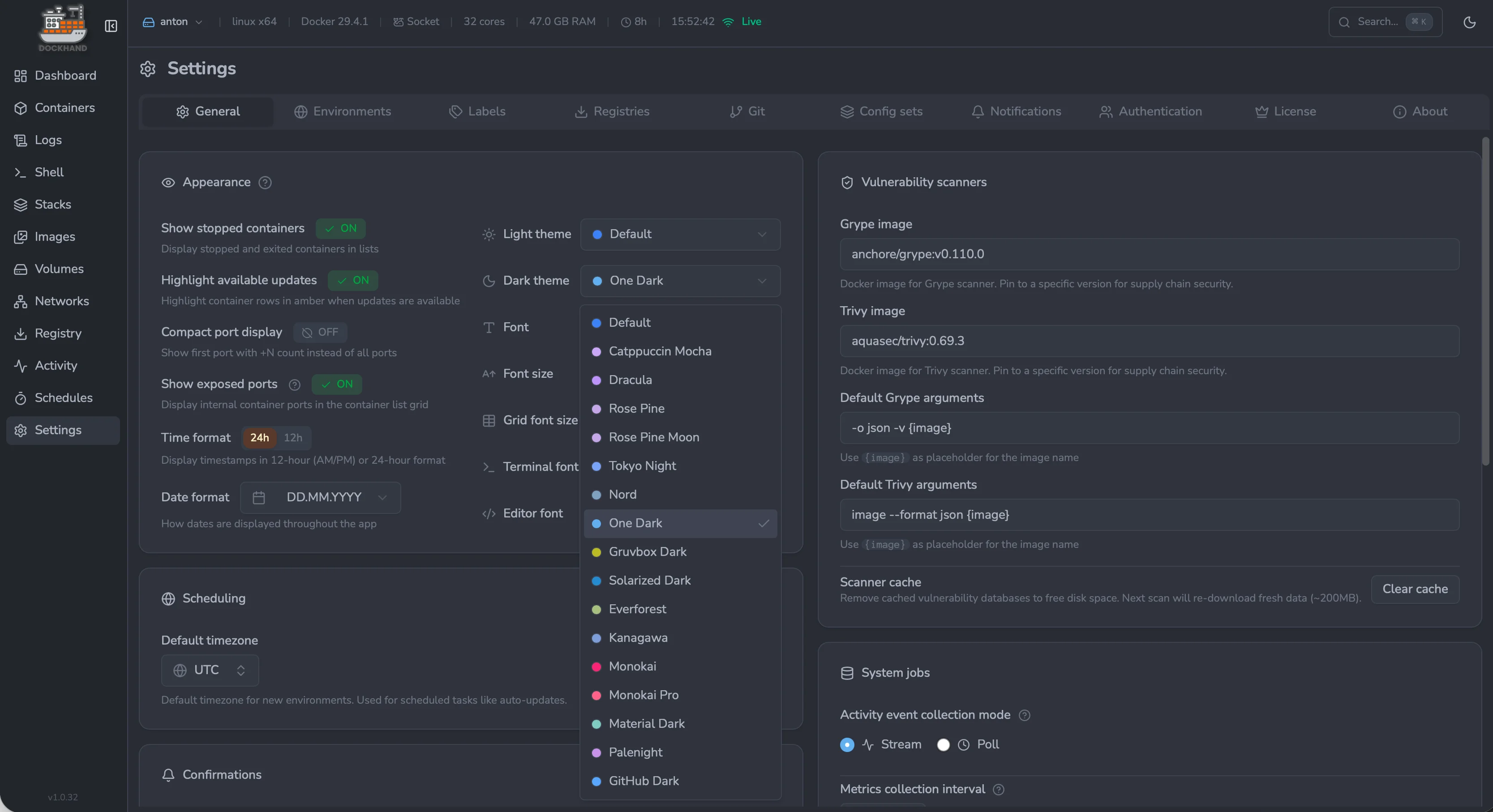Toggle dark mode moon icon
The height and width of the screenshot is (812, 1493).
(1469, 22)
